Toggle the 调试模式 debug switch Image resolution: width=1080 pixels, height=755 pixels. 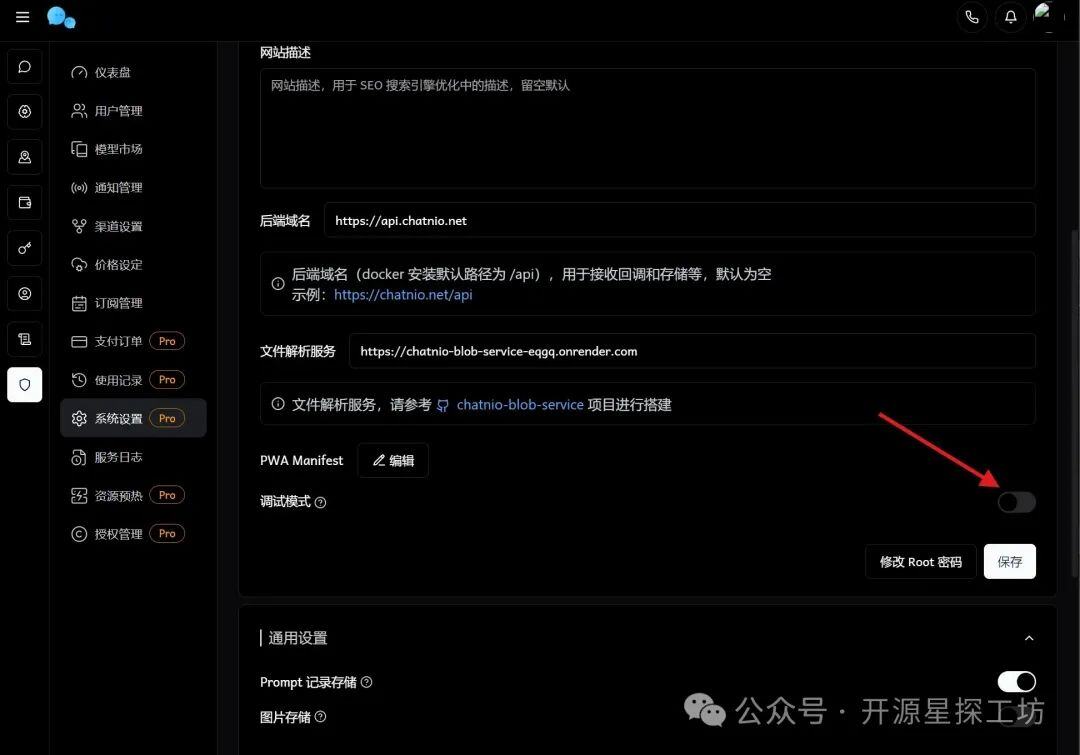click(x=1017, y=502)
